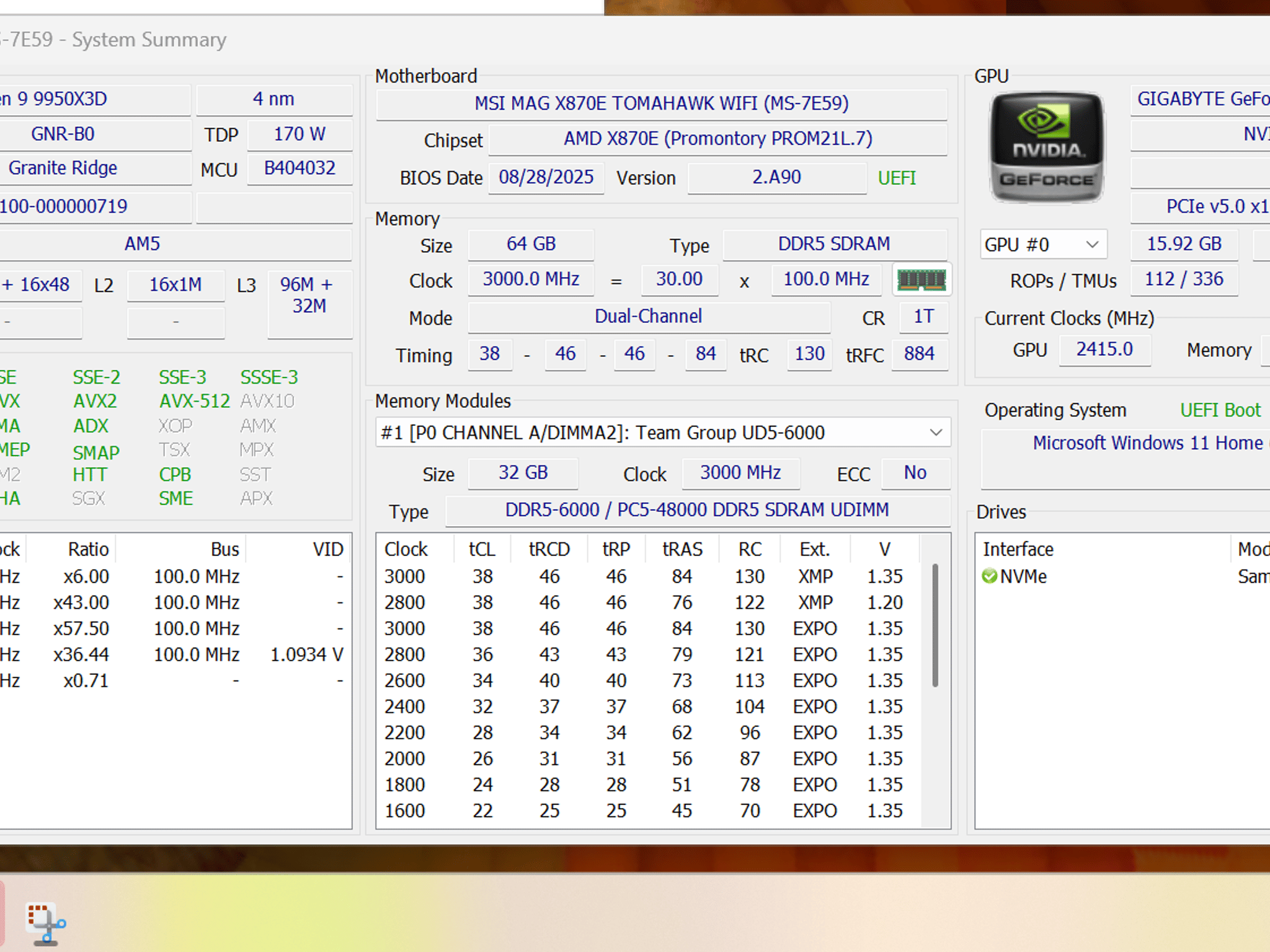The height and width of the screenshot is (952, 1270).
Task: Click the 4 nm process field
Action: click(x=274, y=99)
